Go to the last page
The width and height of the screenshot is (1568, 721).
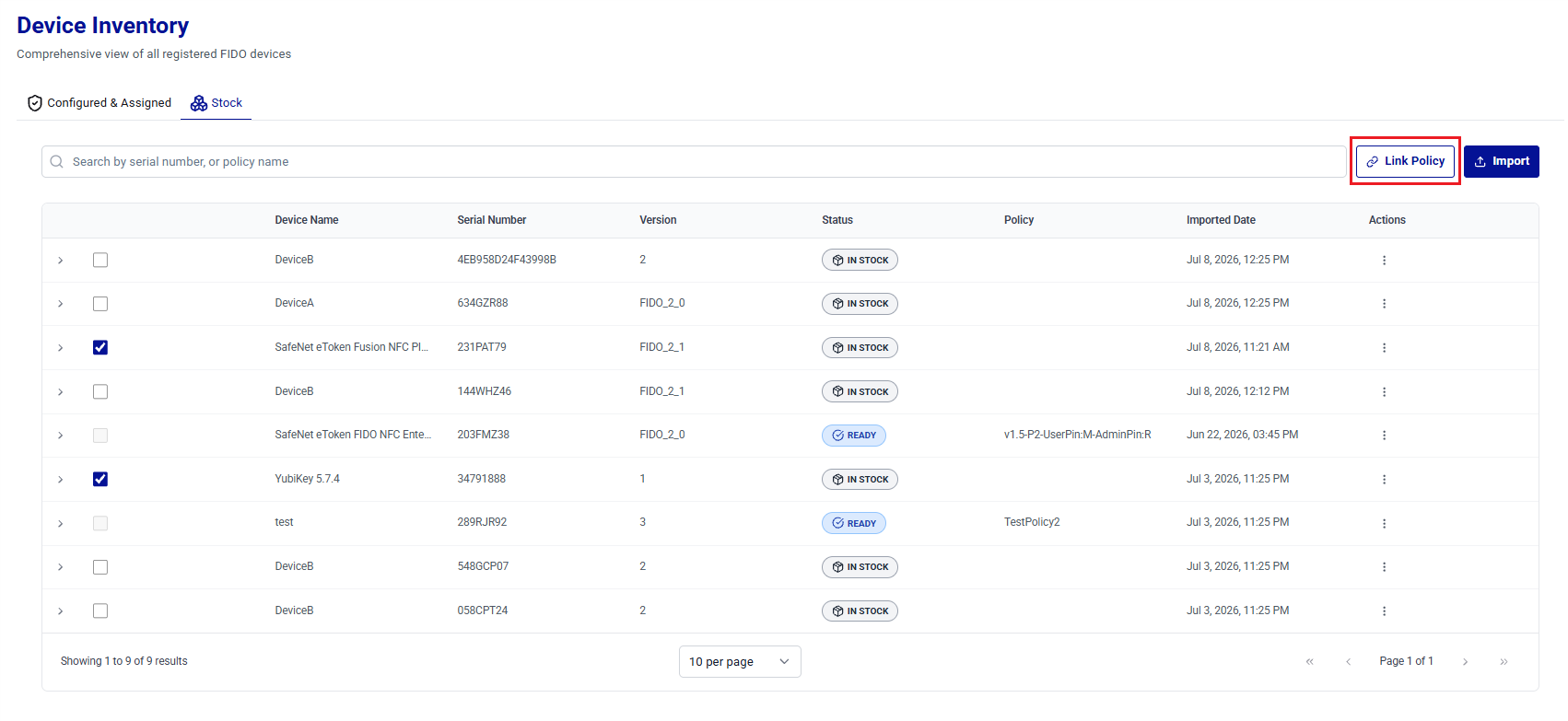pyautogui.click(x=1504, y=662)
